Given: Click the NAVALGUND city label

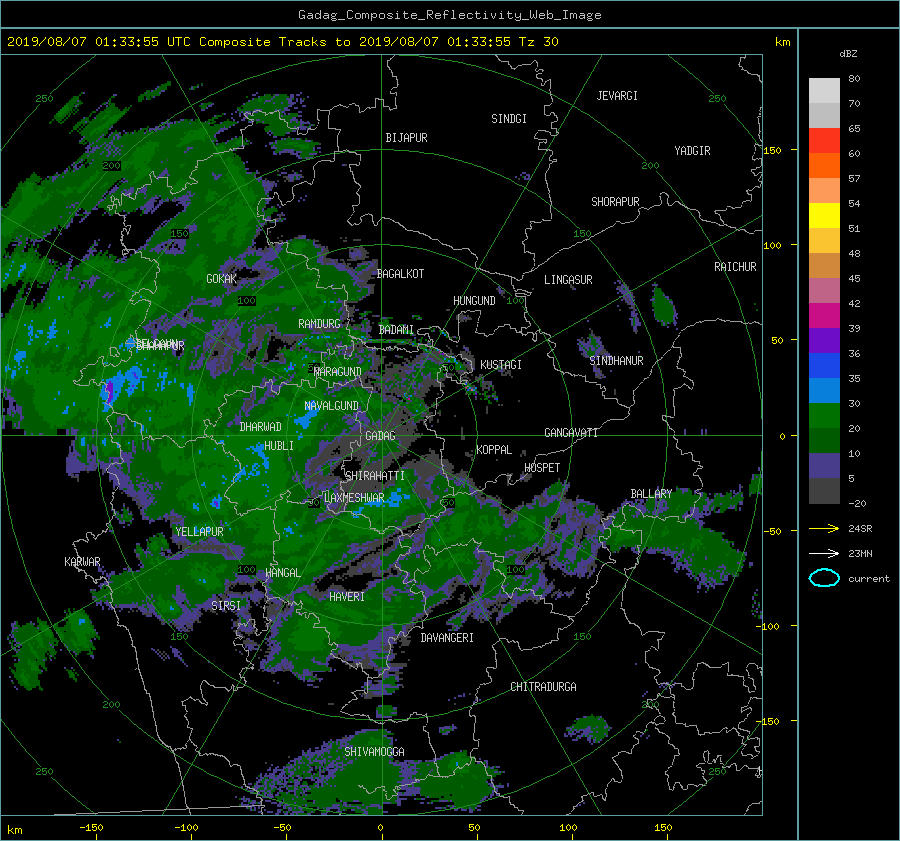Looking at the screenshot, I should [331, 406].
